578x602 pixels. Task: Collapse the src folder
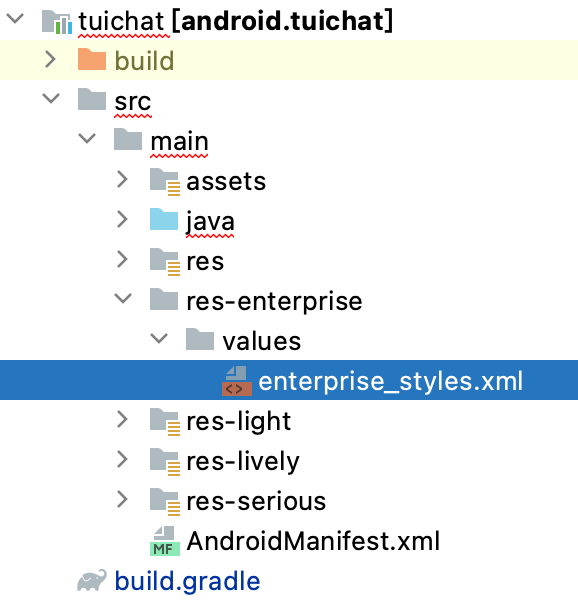pos(51,98)
